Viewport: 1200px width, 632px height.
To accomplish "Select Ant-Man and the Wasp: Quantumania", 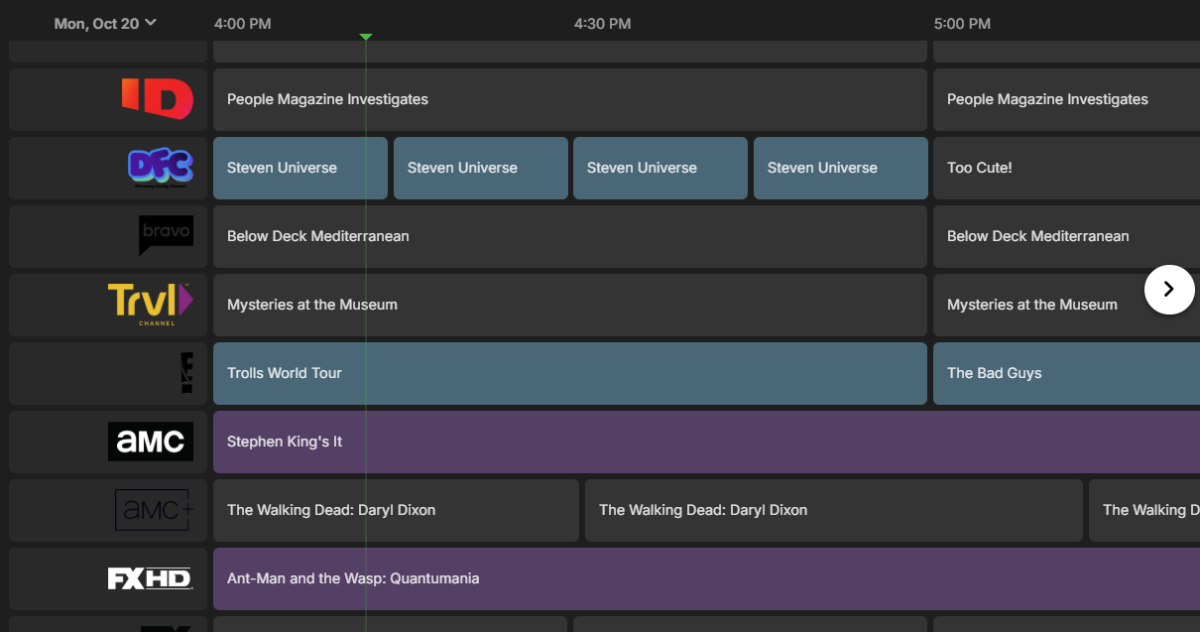I will click(x=700, y=578).
